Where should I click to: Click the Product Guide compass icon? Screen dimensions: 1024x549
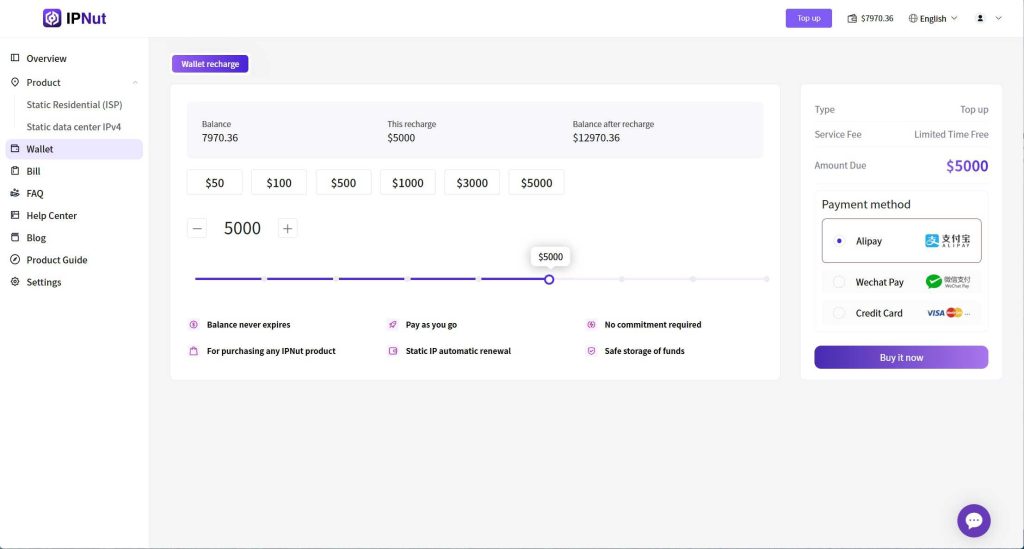[x=15, y=260]
